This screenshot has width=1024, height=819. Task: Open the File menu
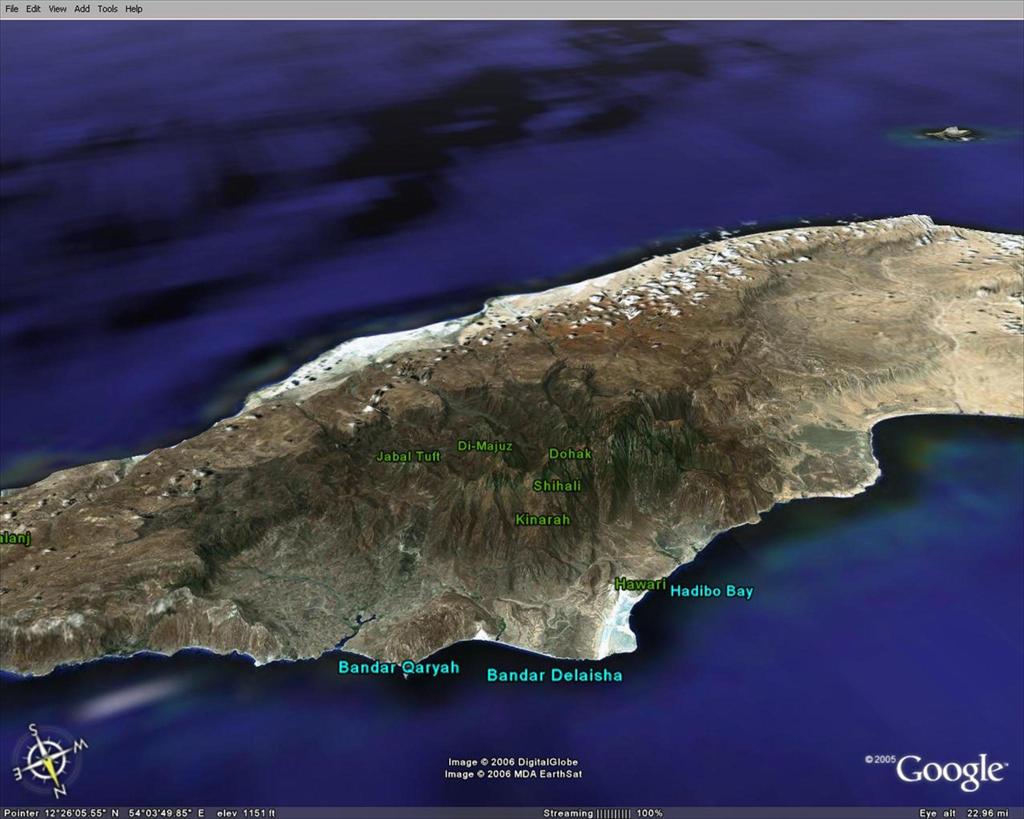coord(12,9)
